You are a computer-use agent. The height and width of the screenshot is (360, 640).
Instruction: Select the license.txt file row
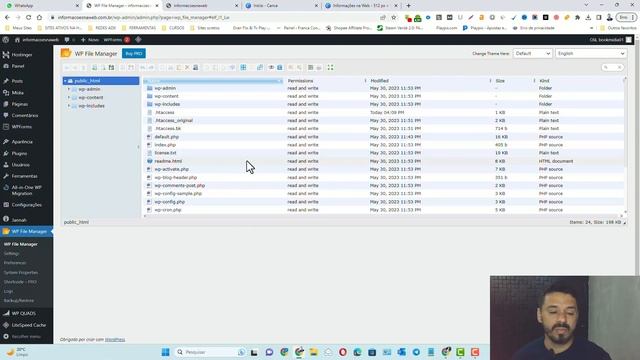384,153
